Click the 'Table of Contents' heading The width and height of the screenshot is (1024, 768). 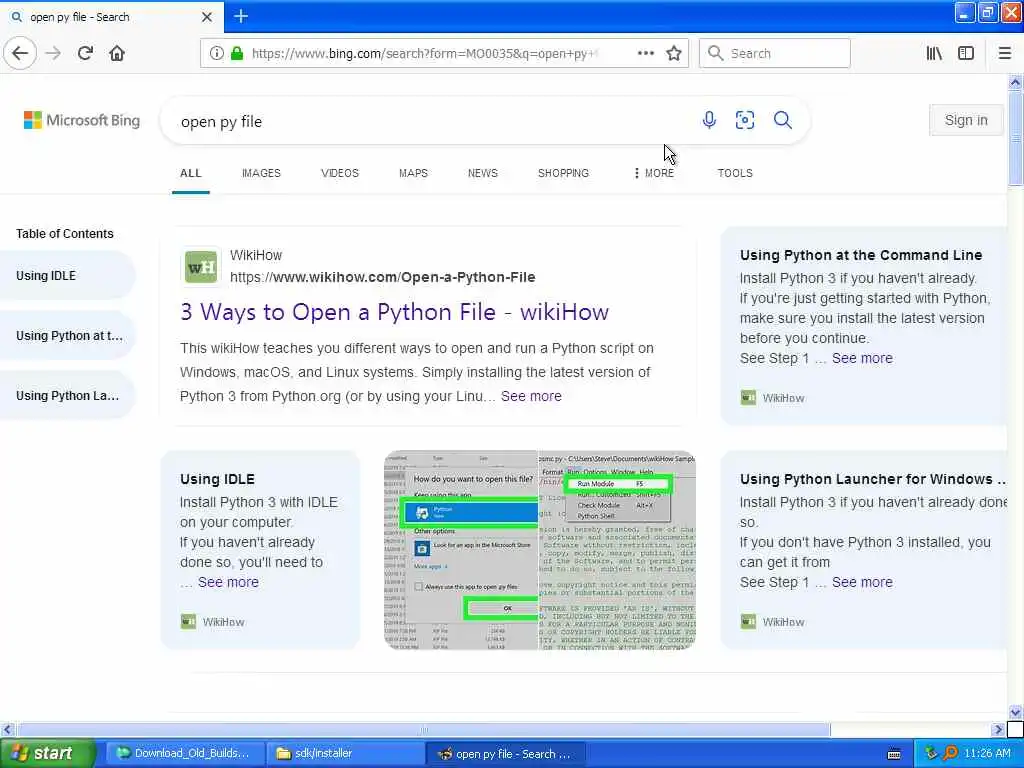click(65, 234)
